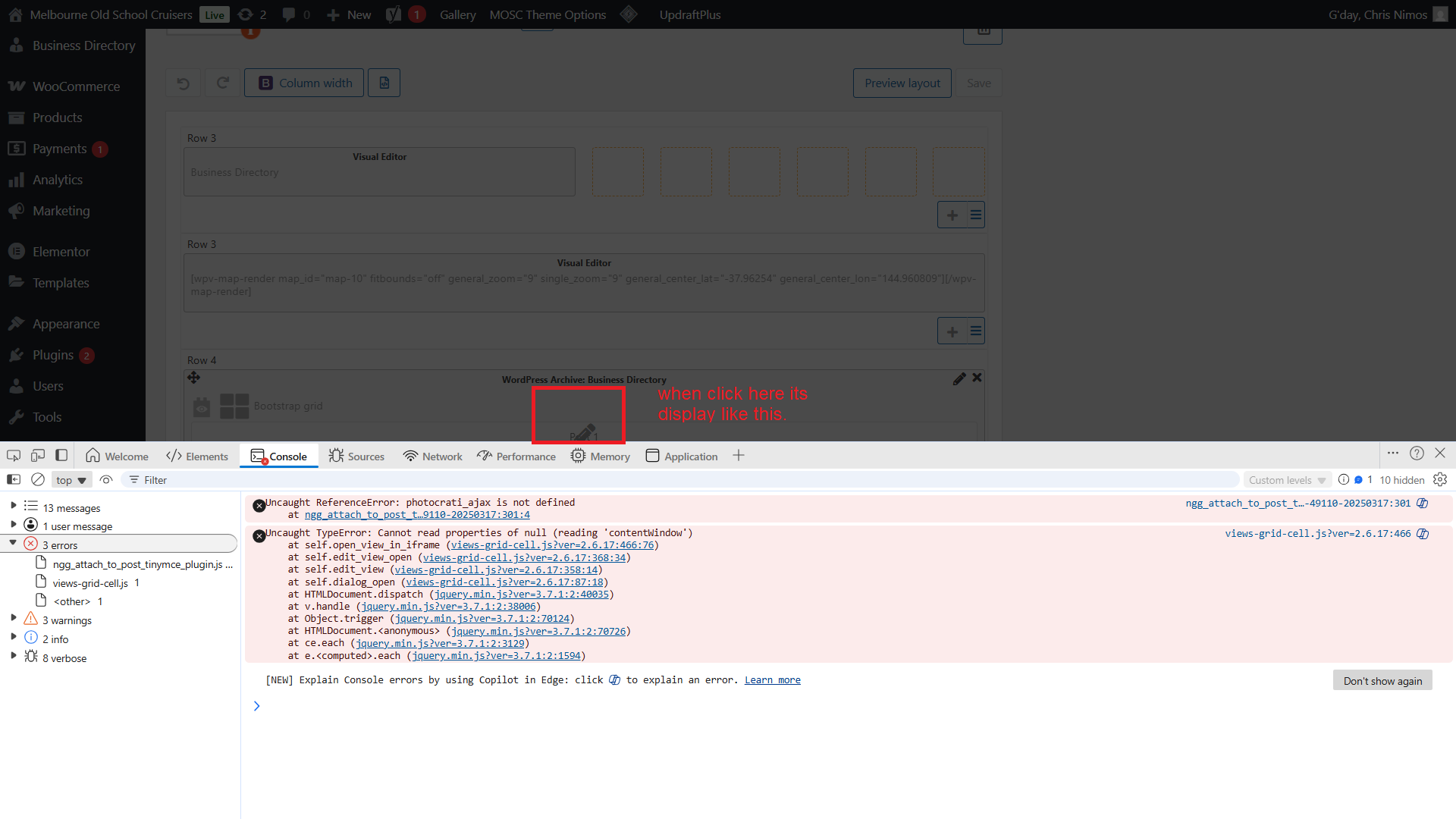1456x819 pixels.
Task: Expand the 3 warnings group
Action: [x=14, y=618]
